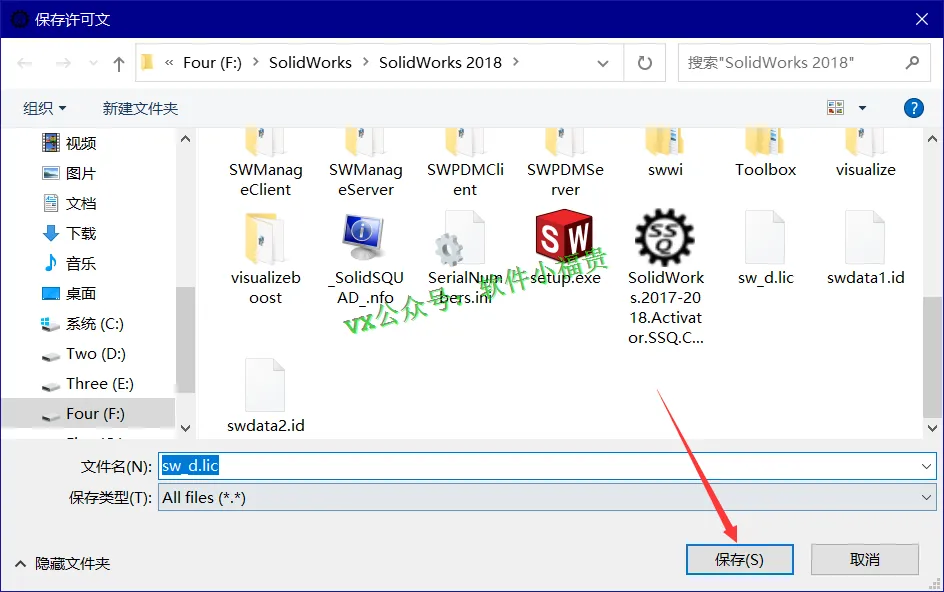Select the SWPDMServer folder

(x=565, y=163)
